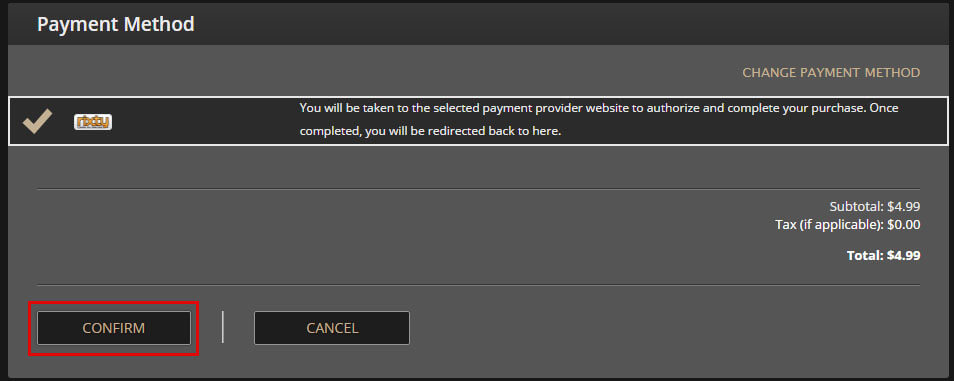The height and width of the screenshot is (381, 954).
Task: Click the vertical divider between Confirm and Cancel
Action: (x=223, y=327)
